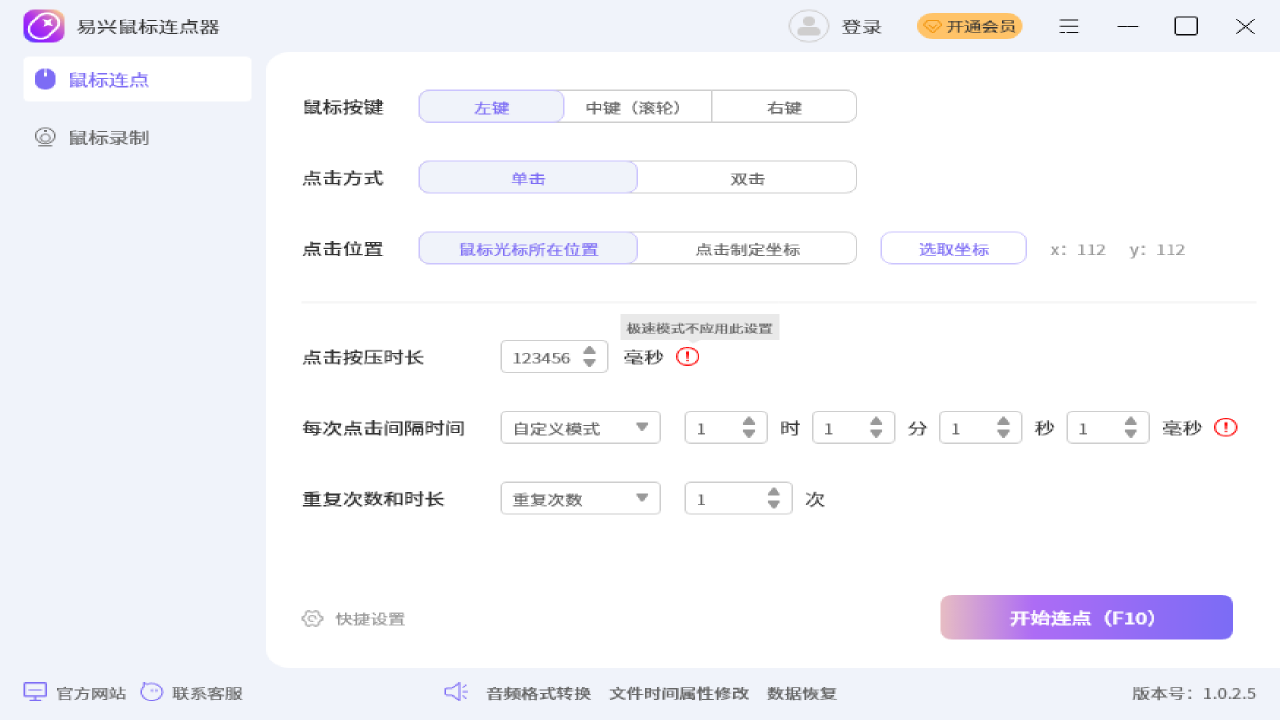The height and width of the screenshot is (720, 1280).
Task: Click the red warning icon beside press duration
Action: pyautogui.click(x=688, y=357)
